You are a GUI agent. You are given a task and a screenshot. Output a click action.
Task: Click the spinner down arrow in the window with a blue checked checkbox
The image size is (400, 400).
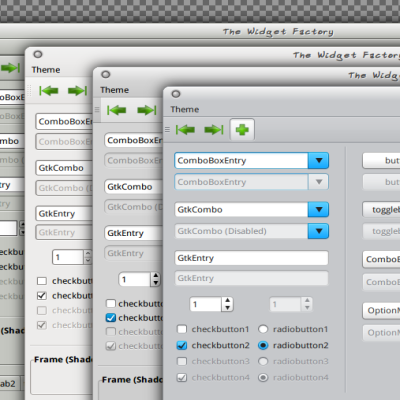click(x=155, y=283)
